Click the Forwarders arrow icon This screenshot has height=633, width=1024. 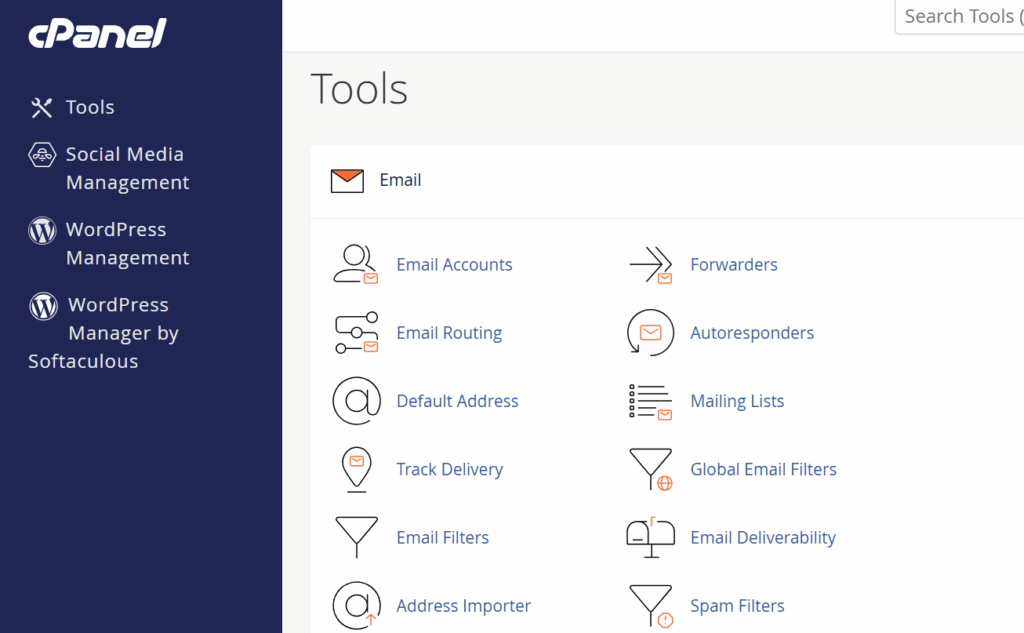pyautogui.click(x=650, y=265)
